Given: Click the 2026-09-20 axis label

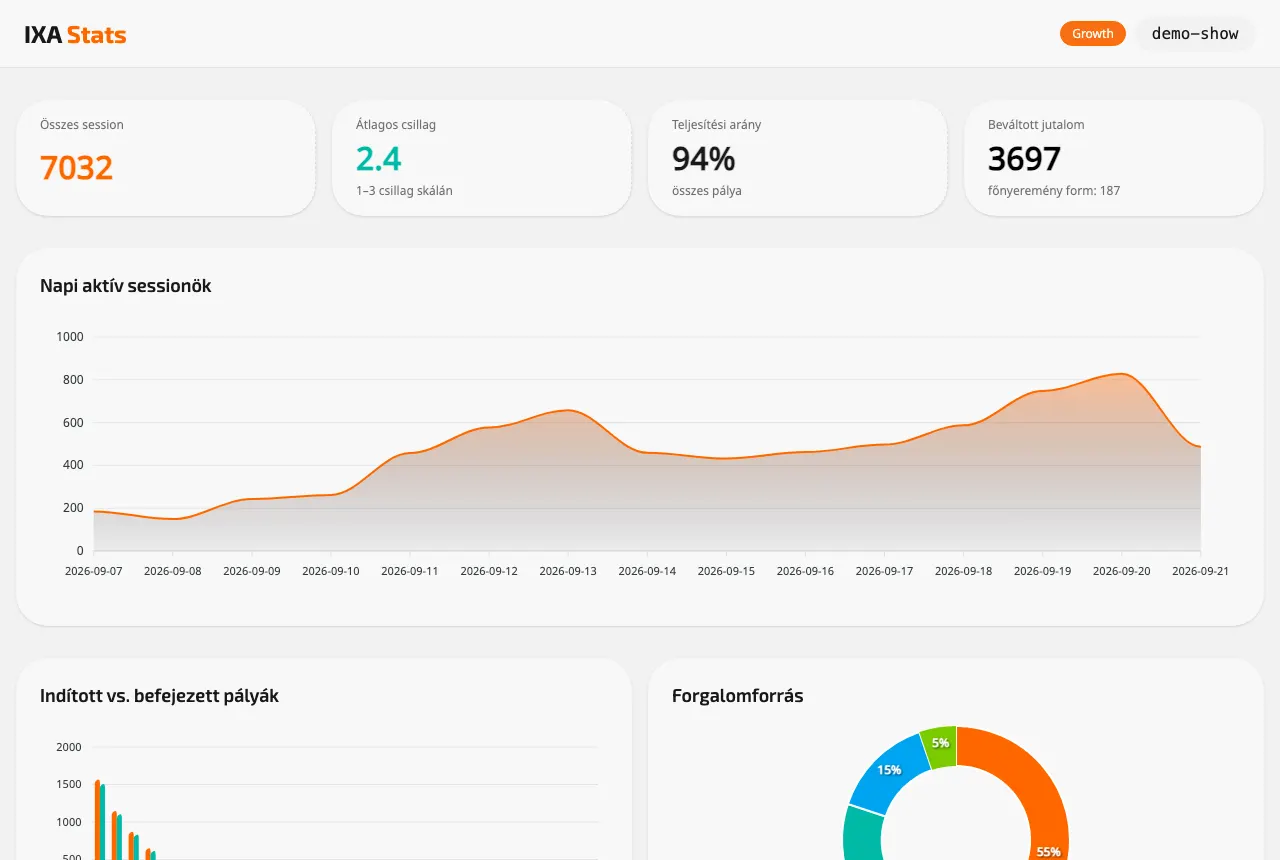Looking at the screenshot, I should [x=1121, y=571].
